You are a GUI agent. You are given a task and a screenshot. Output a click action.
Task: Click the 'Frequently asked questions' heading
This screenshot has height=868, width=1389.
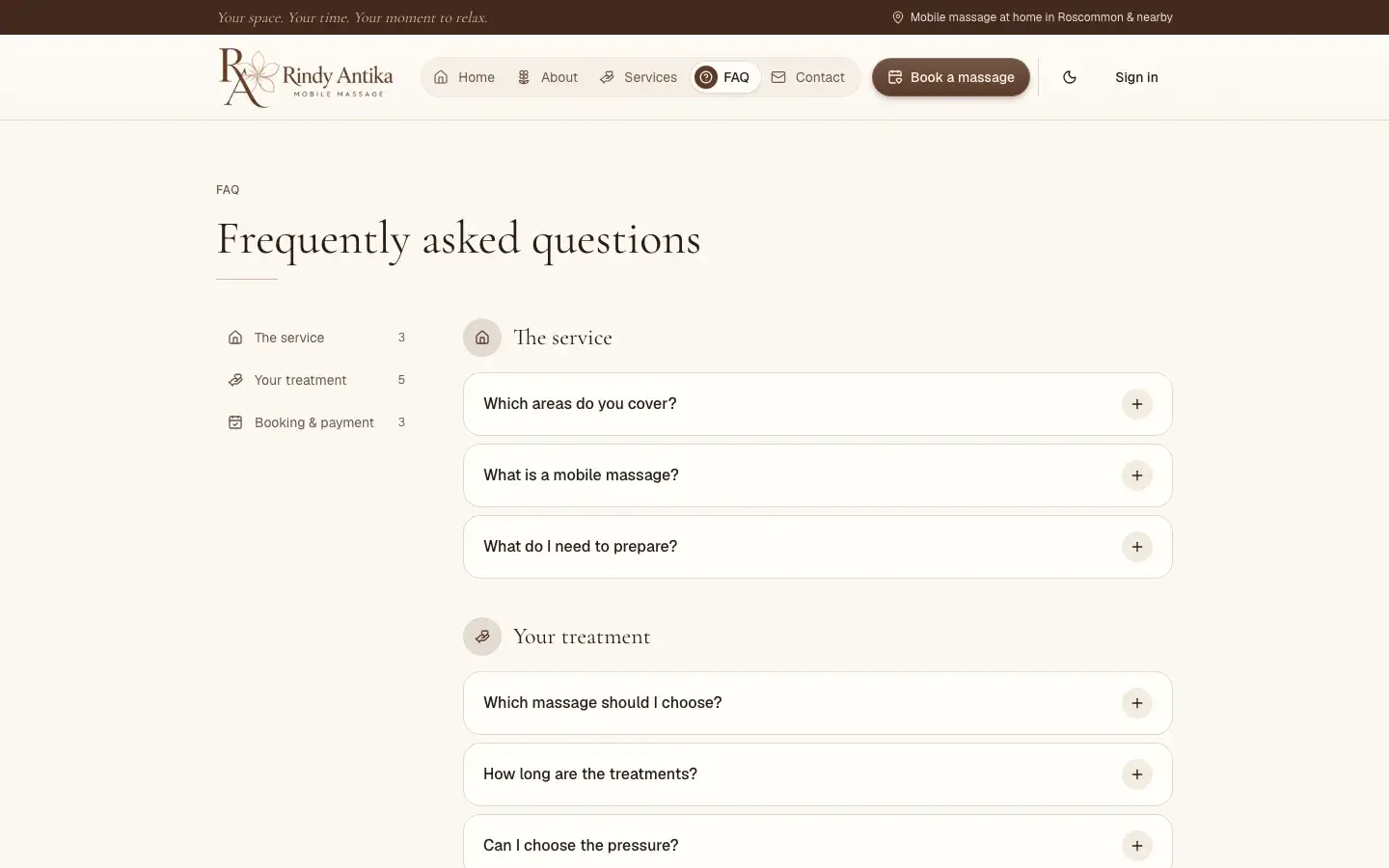(458, 239)
